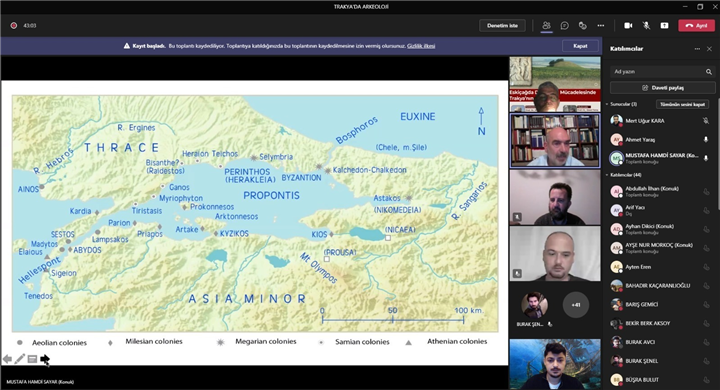Go back with the left slide arrow
720x390 pixels.
coord(7,359)
